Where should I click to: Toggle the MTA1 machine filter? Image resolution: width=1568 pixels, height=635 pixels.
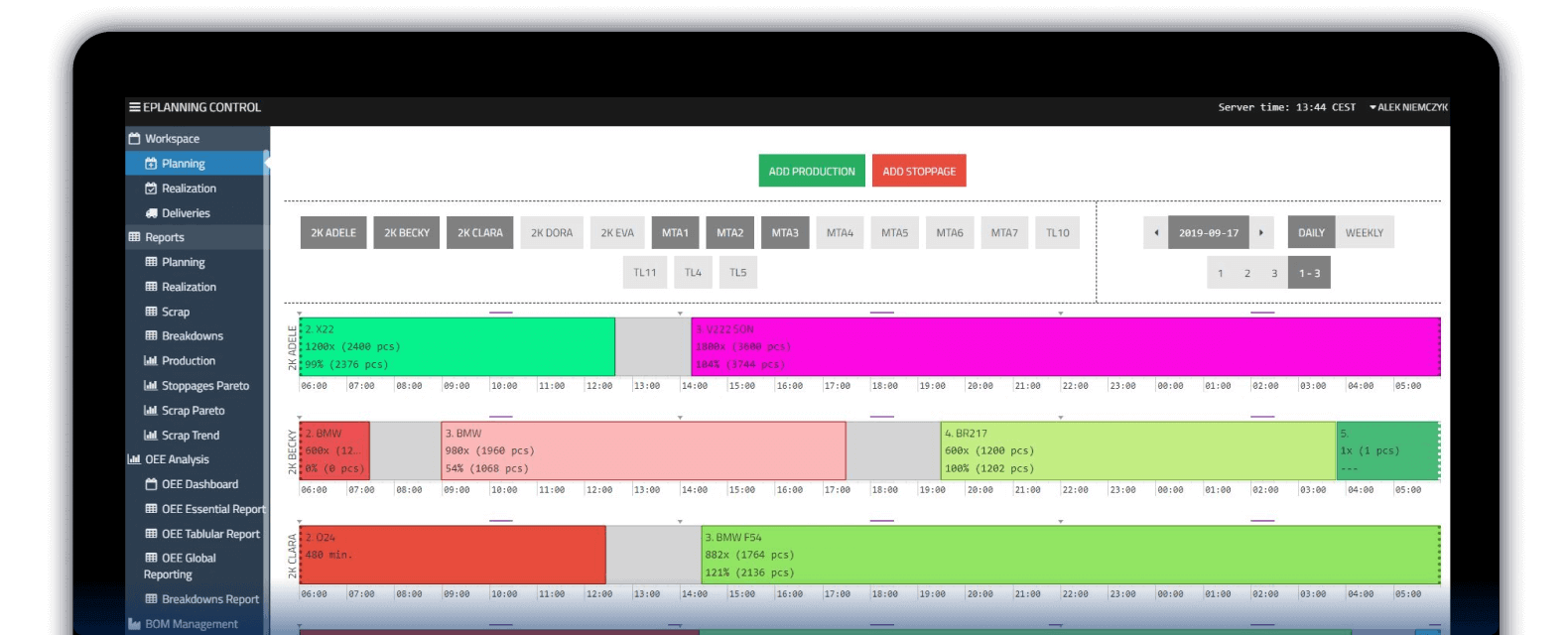[676, 233]
